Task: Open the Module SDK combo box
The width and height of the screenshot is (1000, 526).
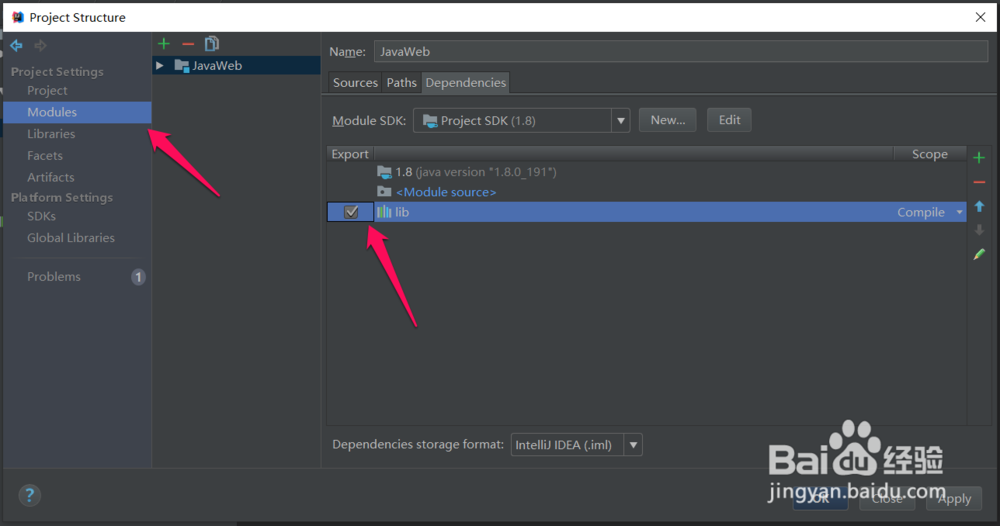Action: tap(521, 121)
